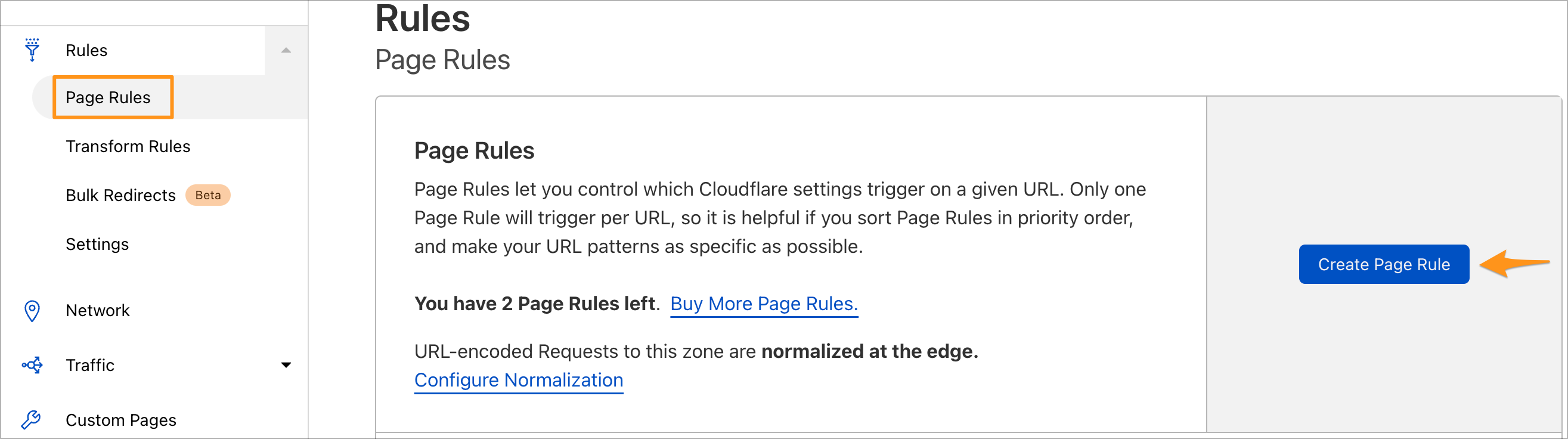Click the Network location pin icon
The height and width of the screenshot is (439, 1568).
coord(32,311)
